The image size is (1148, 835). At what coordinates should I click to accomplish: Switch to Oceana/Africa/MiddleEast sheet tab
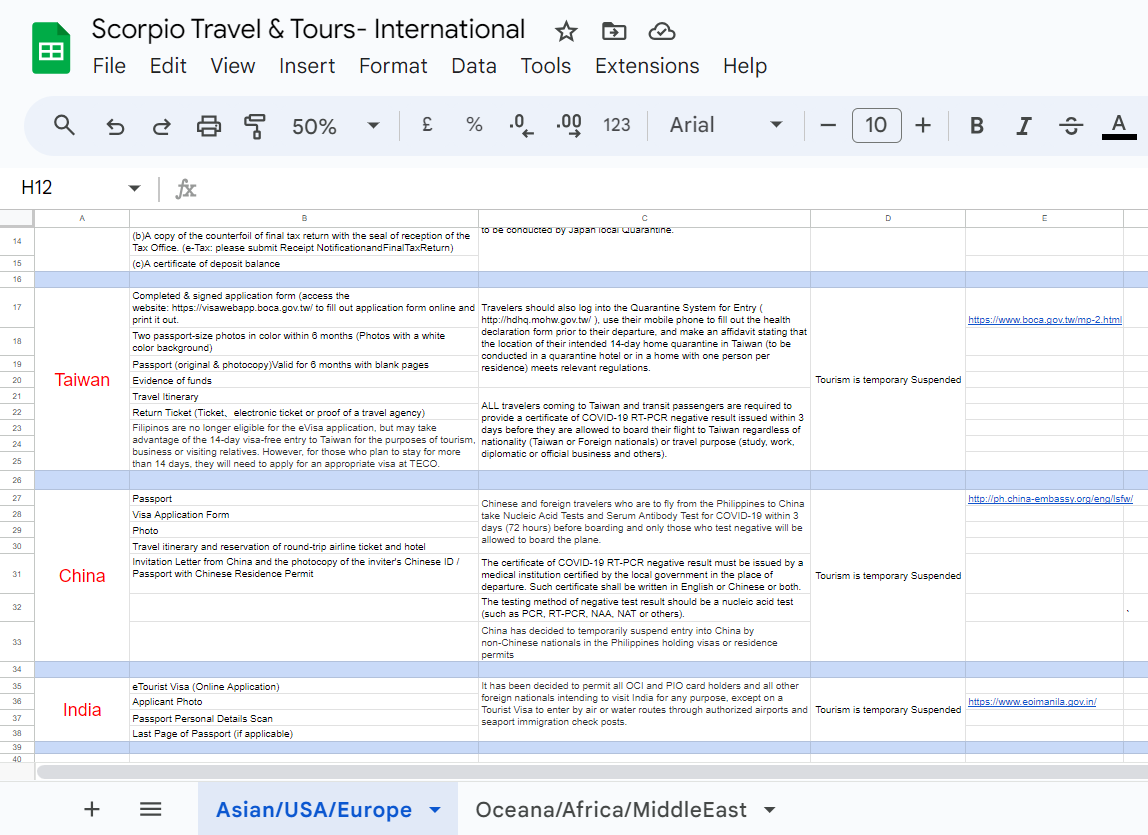pyautogui.click(x=611, y=809)
